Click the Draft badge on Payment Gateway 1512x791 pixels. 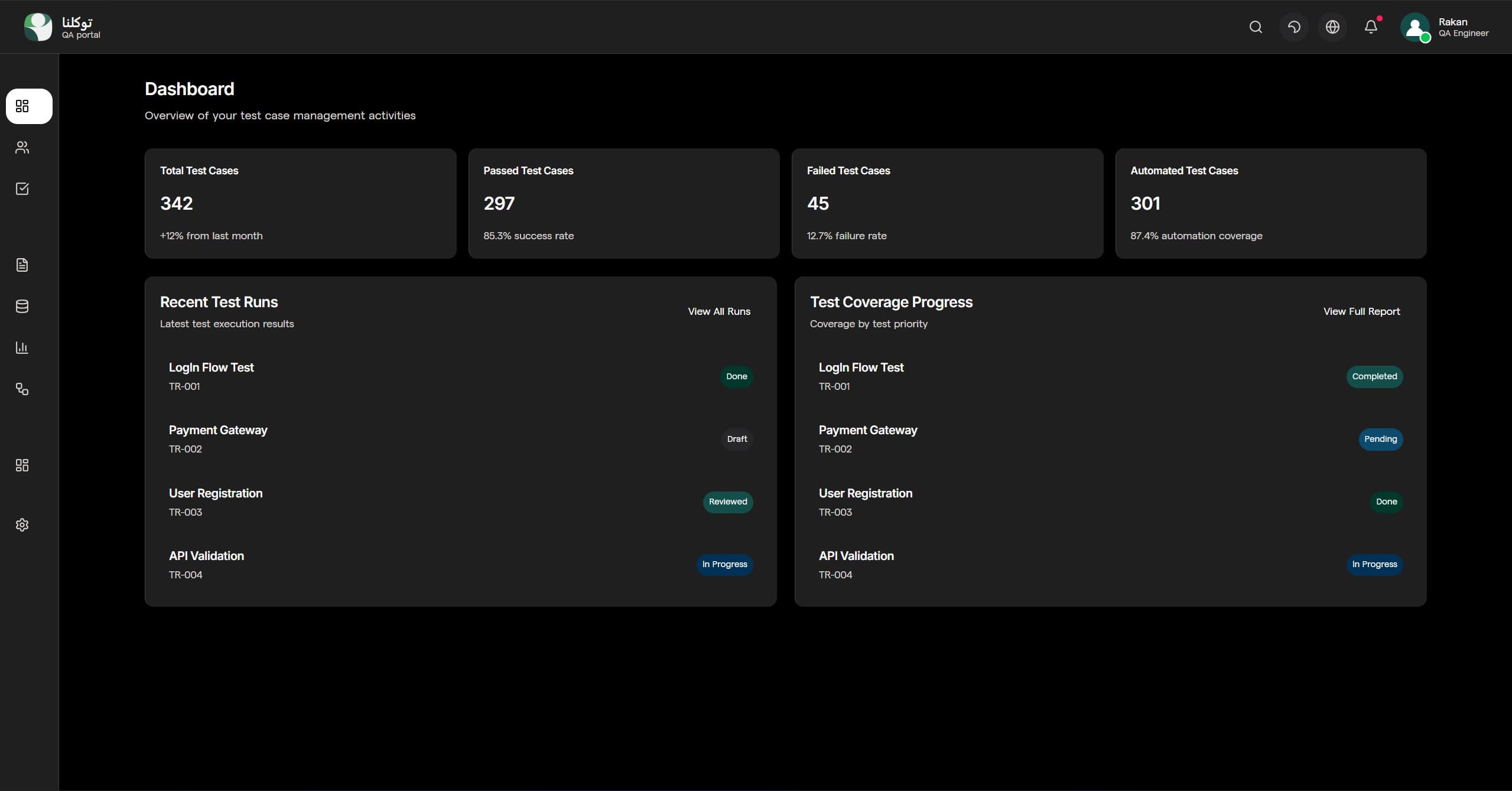(x=737, y=439)
